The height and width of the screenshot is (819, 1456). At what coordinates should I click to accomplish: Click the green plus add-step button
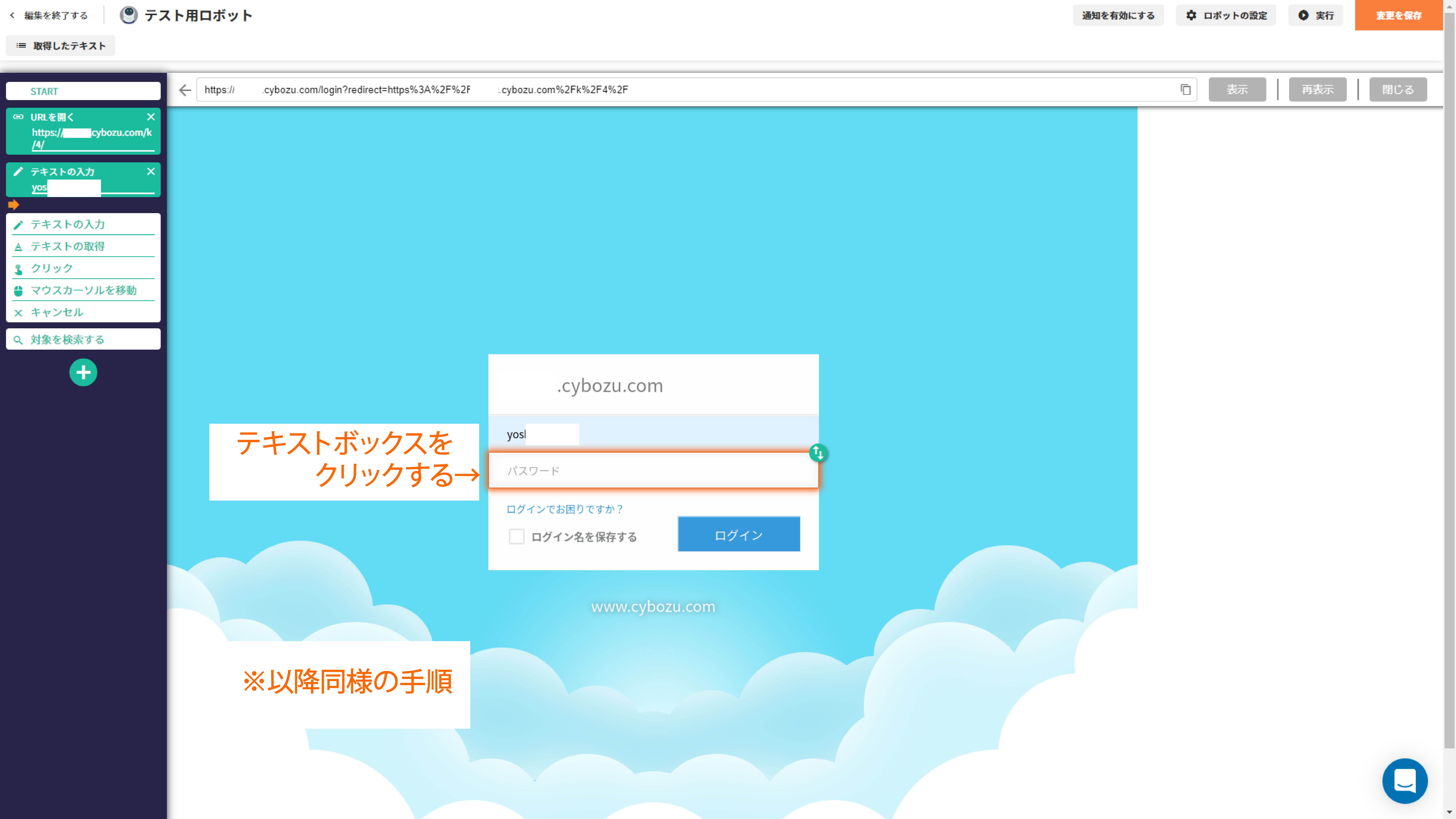coord(83,373)
